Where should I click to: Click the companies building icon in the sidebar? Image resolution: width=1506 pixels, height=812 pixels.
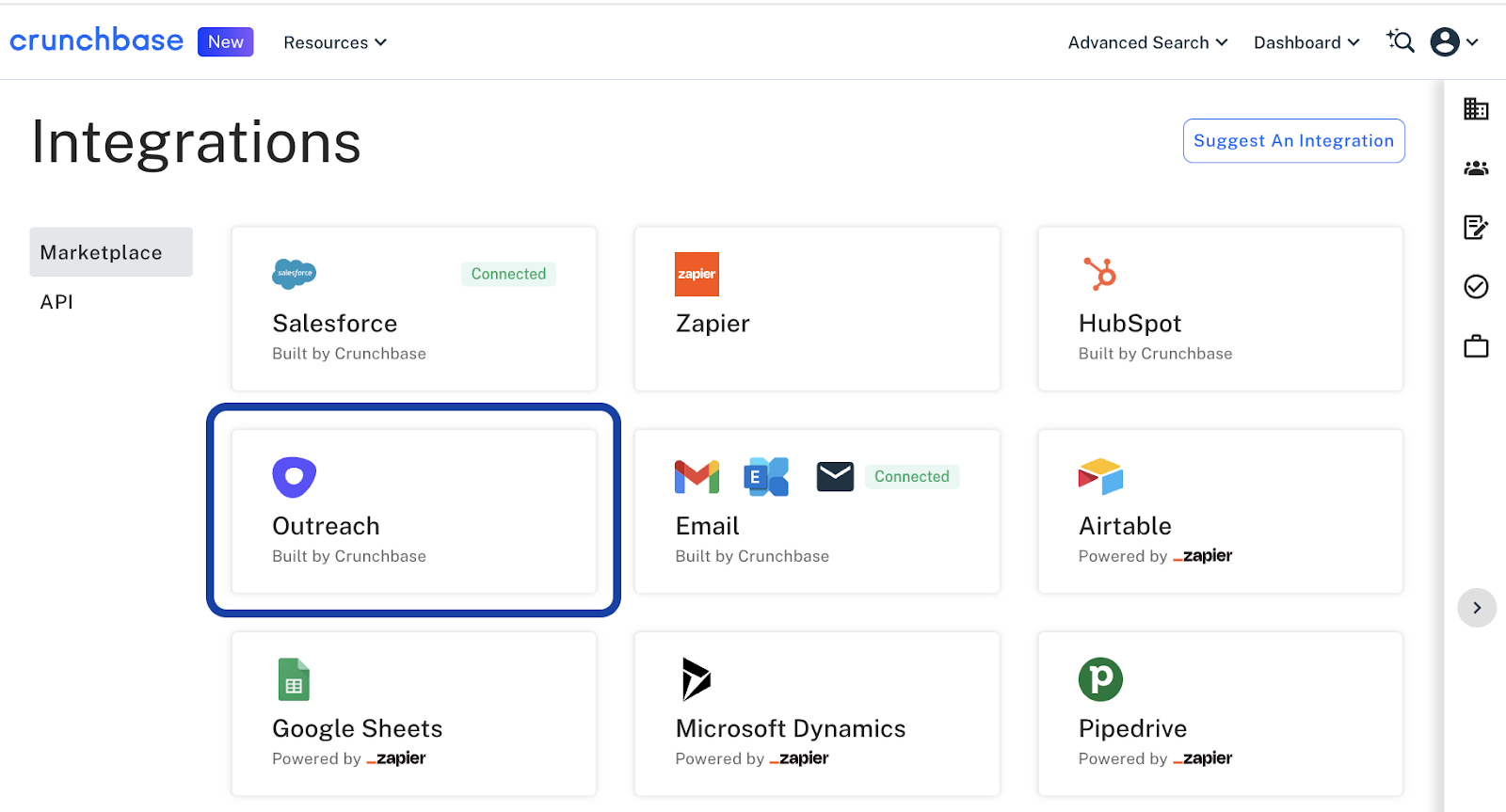click(1476, 109)
